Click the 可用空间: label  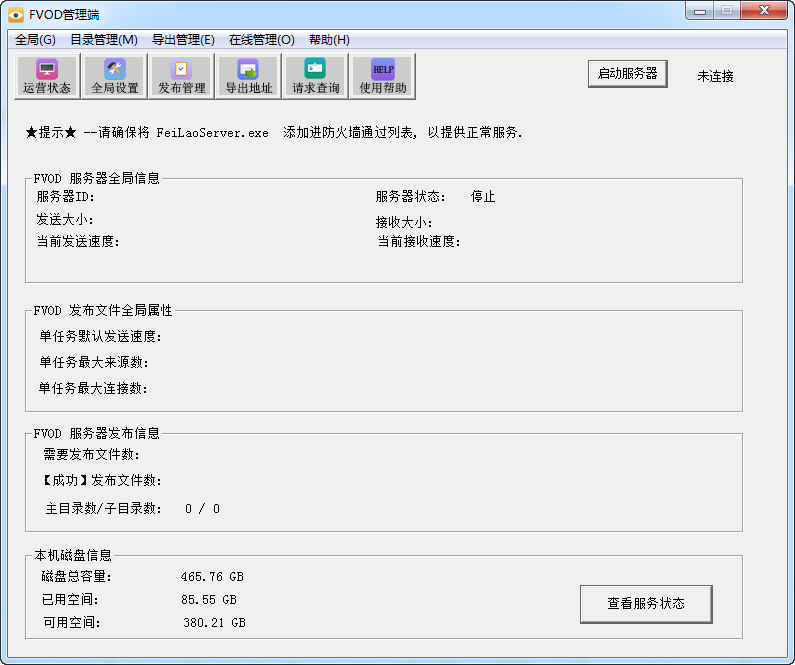[72, 622]
